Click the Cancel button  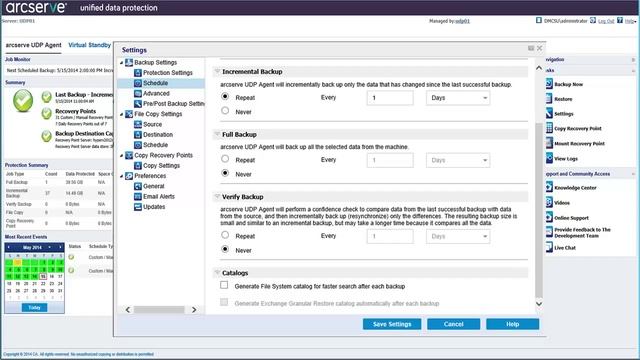453,324
